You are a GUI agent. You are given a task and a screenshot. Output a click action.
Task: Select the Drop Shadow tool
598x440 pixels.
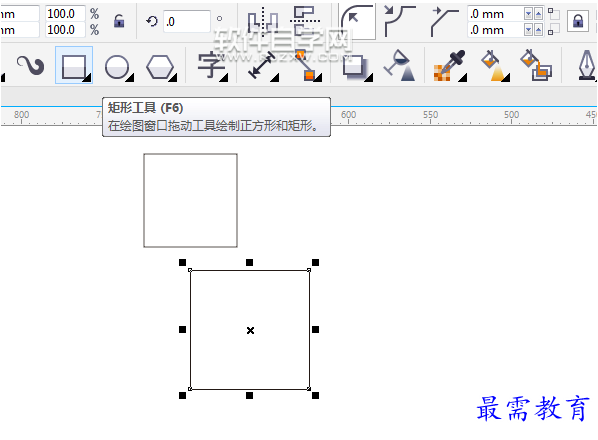pyautogui.click(x=355, y=66)
